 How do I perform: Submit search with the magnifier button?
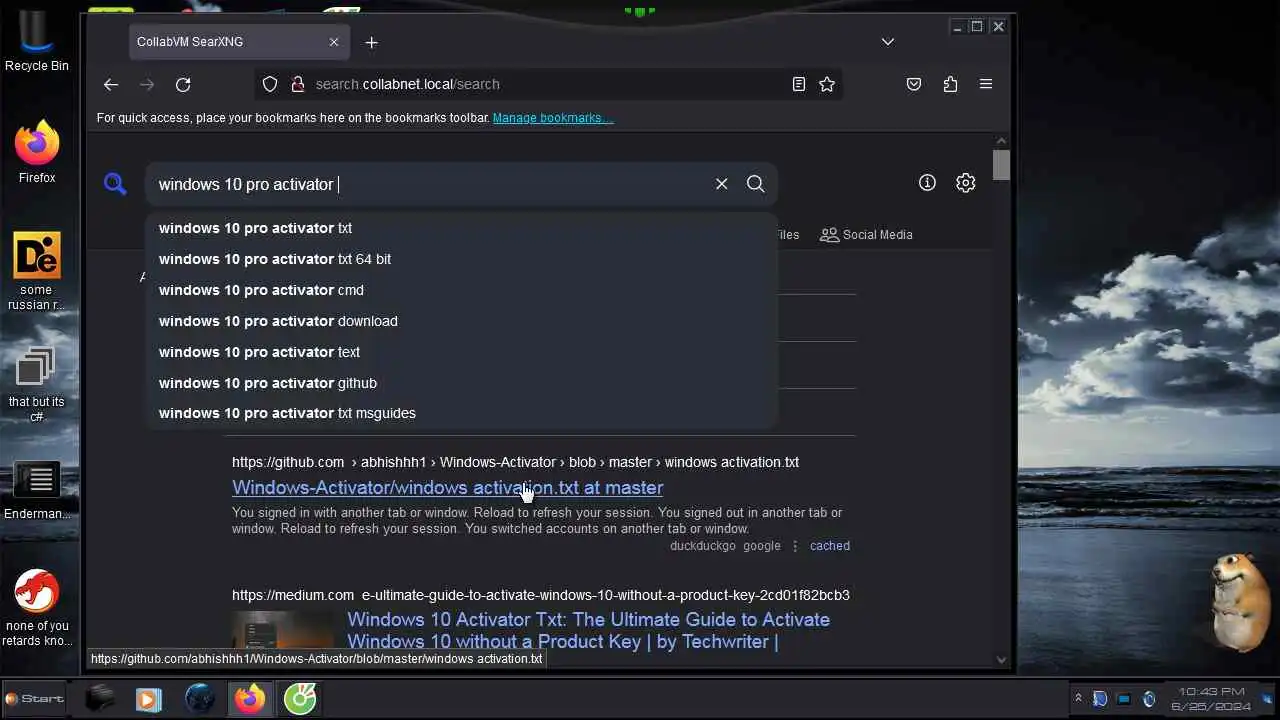(756, 184)
